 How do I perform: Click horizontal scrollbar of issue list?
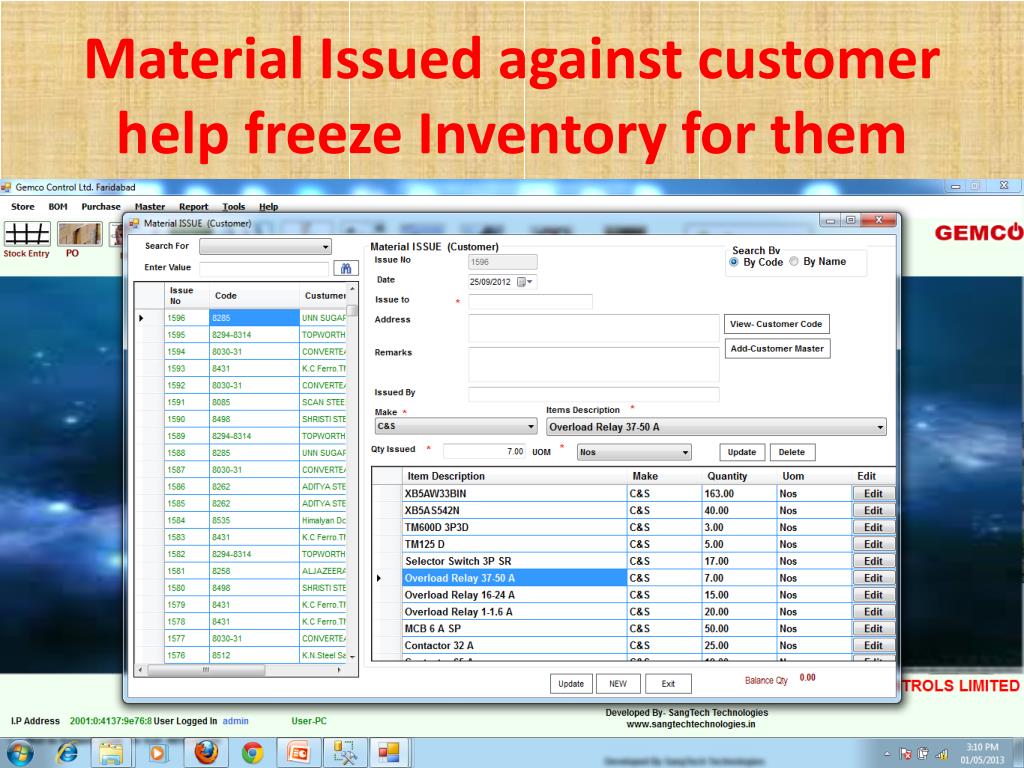pyautogui.click(x=206, y=670)
